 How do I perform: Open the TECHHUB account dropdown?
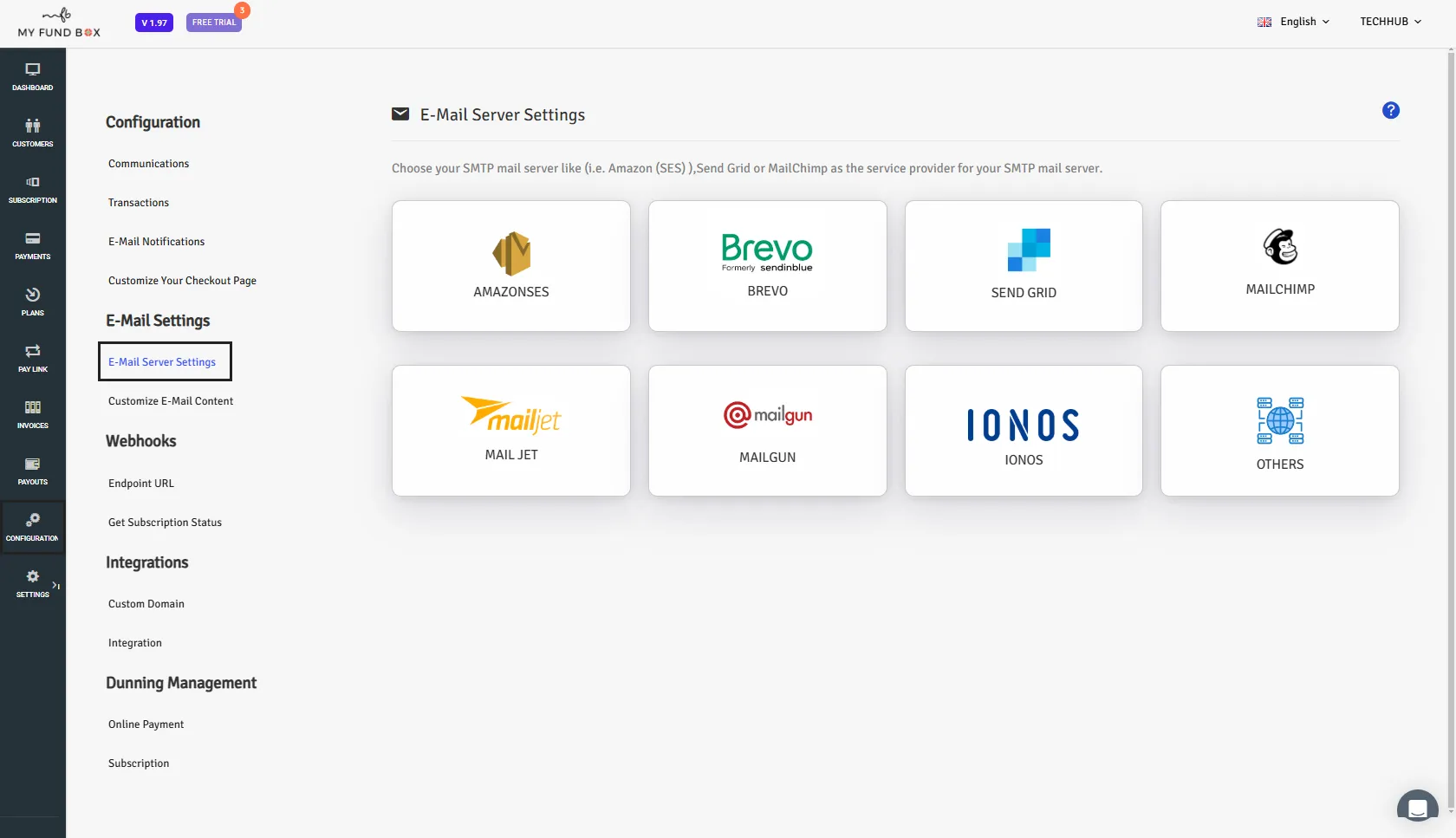[1390, 22]
